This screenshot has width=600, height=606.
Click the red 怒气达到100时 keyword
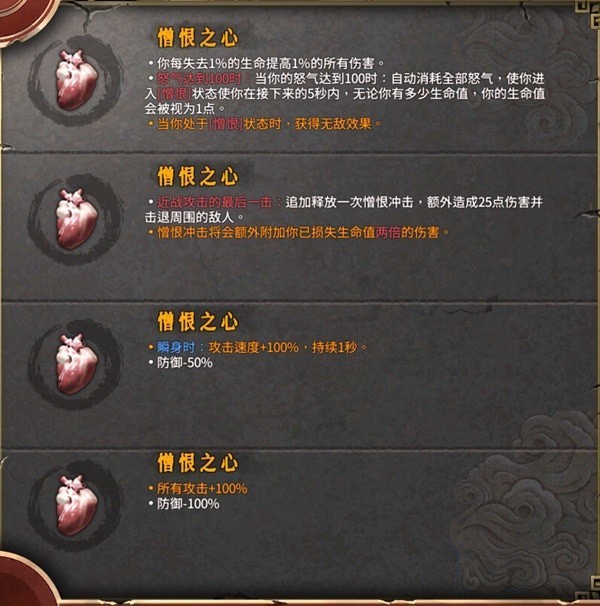pyautogui.click(x=199, y=78)
